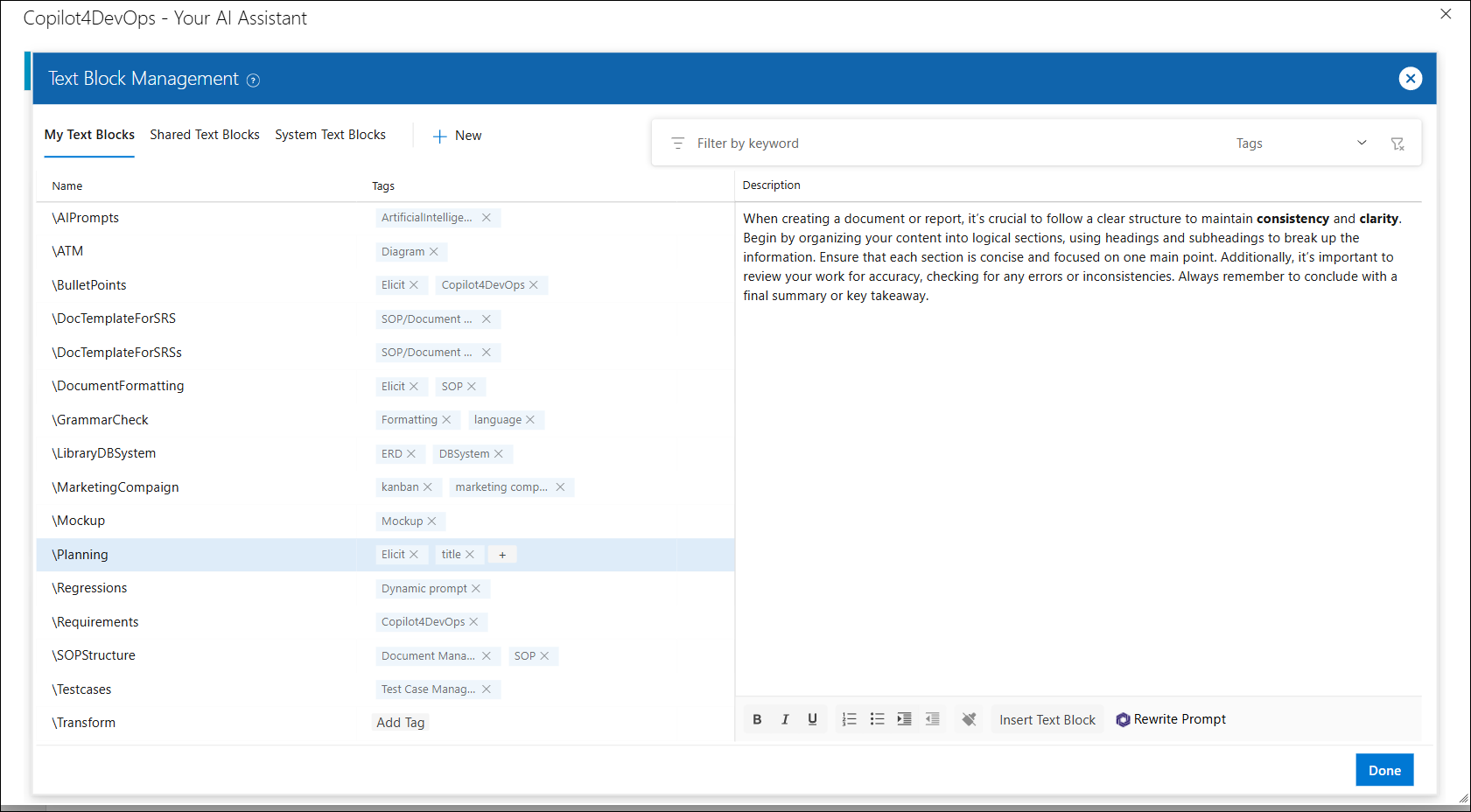Open the Tags dropdown filter
This screenshot has height=812, width=1471.
point(1300,143)
